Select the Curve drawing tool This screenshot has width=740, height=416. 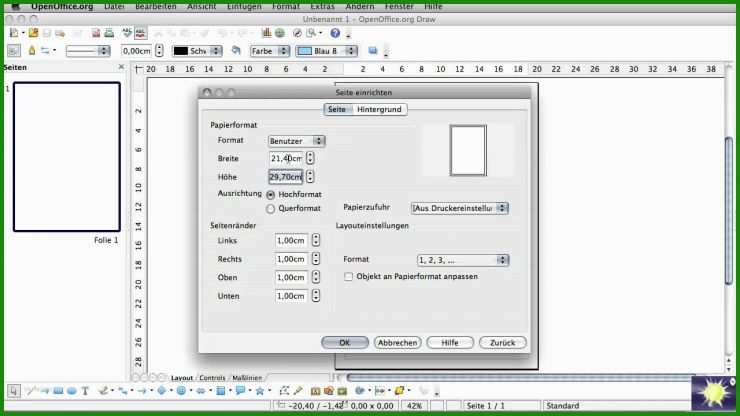point(103,391)
